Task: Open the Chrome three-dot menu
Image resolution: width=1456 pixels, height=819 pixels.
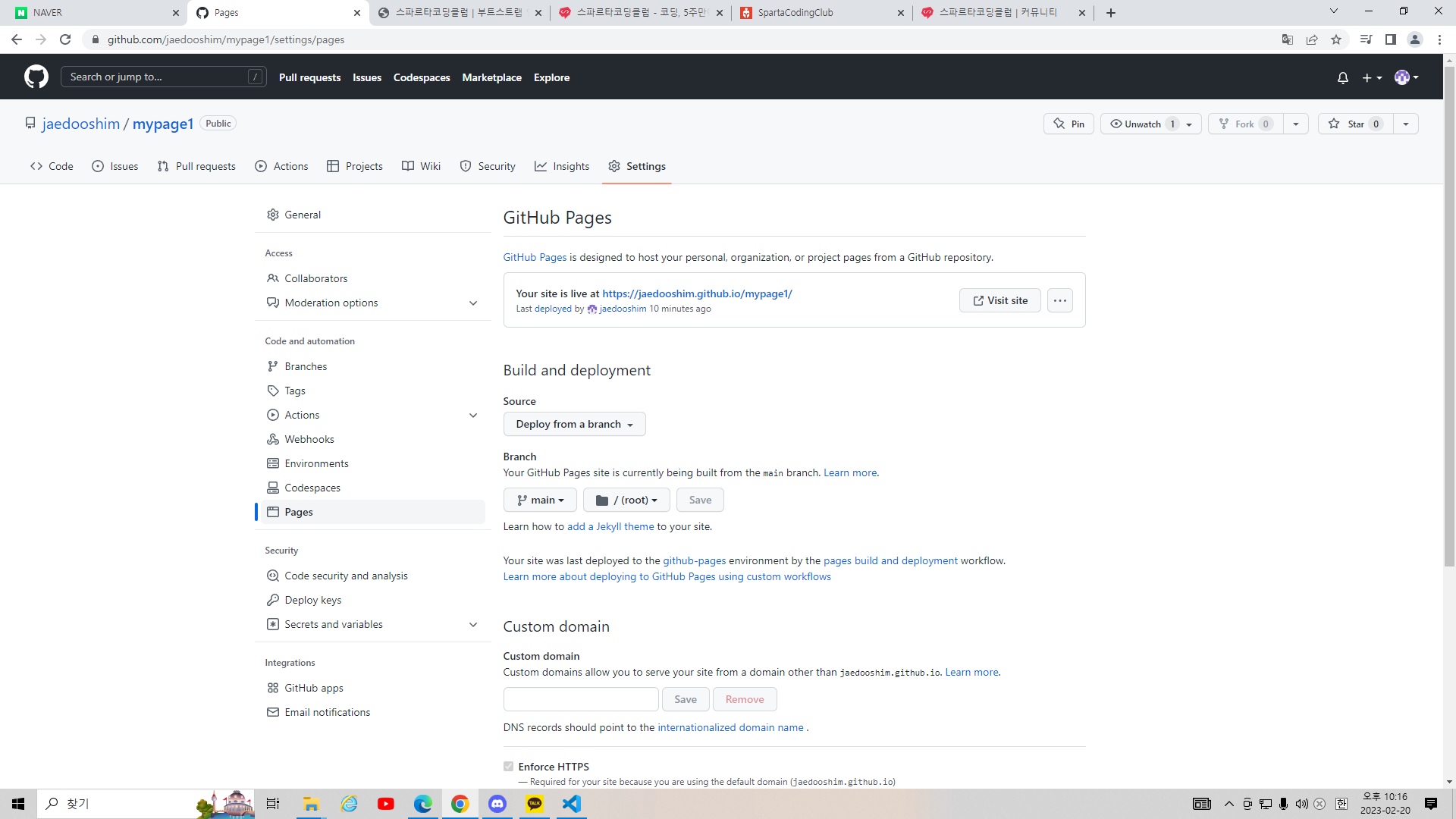Action: click(x=1439, y=39)
